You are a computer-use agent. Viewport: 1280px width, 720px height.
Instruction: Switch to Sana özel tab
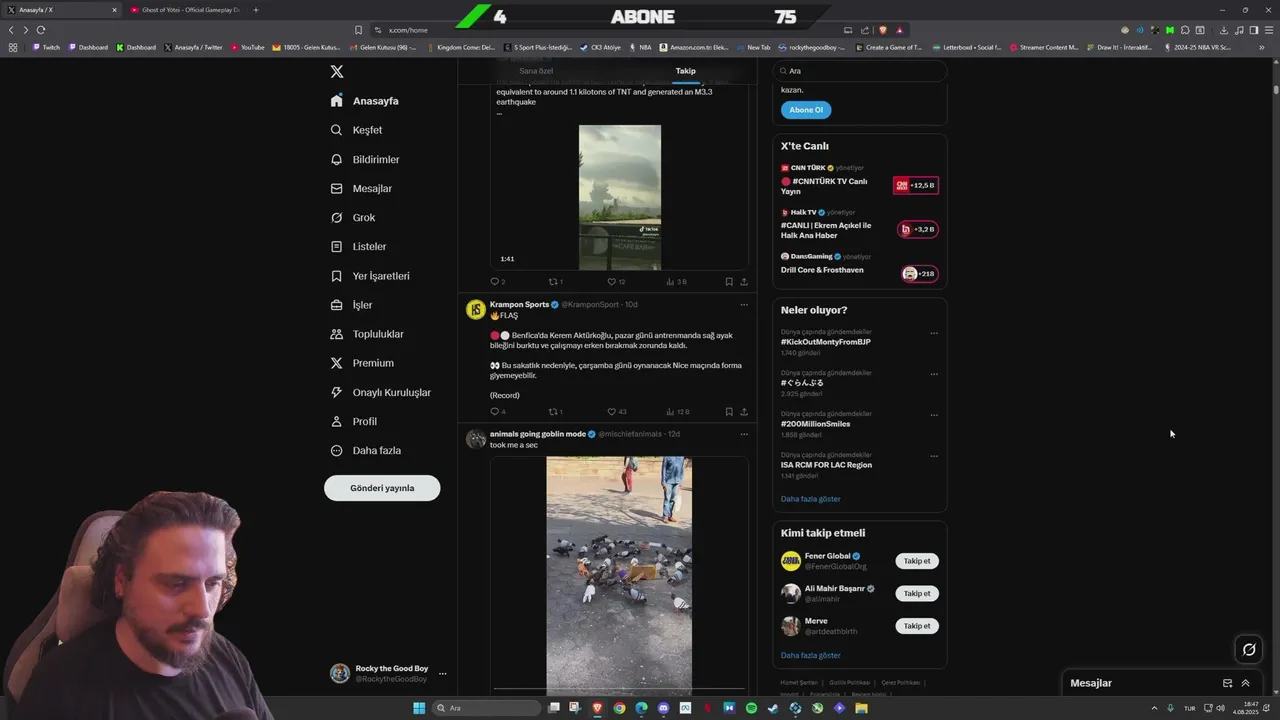click(536, 71)
